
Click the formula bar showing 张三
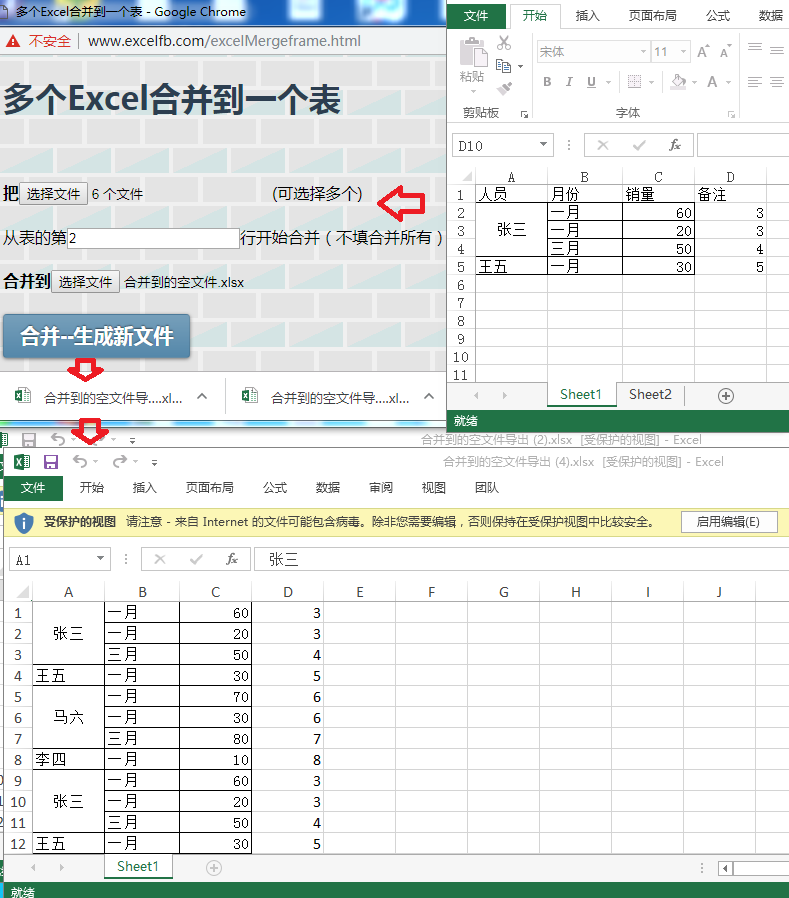pyautogui.click(x=521, y=559)
